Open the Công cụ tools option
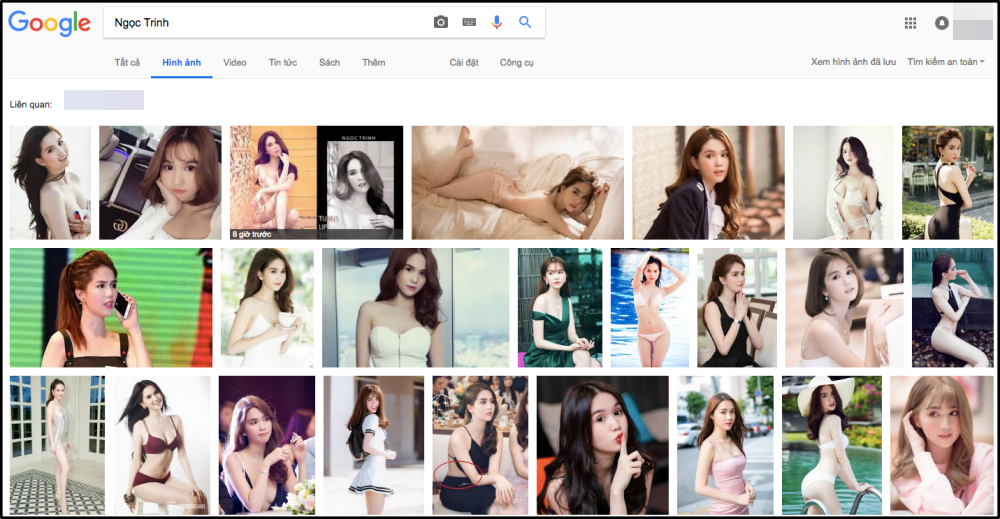1000x519 pixels. [x=517, y=62]
